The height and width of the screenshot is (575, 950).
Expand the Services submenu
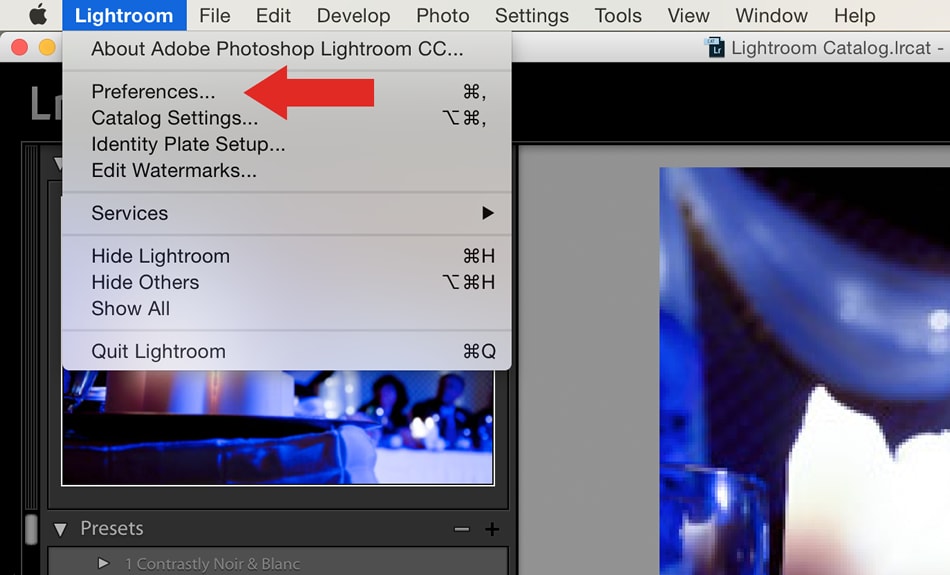coord(287,213)
